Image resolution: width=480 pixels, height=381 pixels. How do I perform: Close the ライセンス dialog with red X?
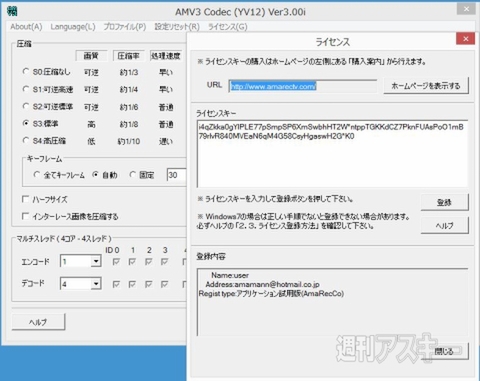pyautogui.click(x=466, y=39)
